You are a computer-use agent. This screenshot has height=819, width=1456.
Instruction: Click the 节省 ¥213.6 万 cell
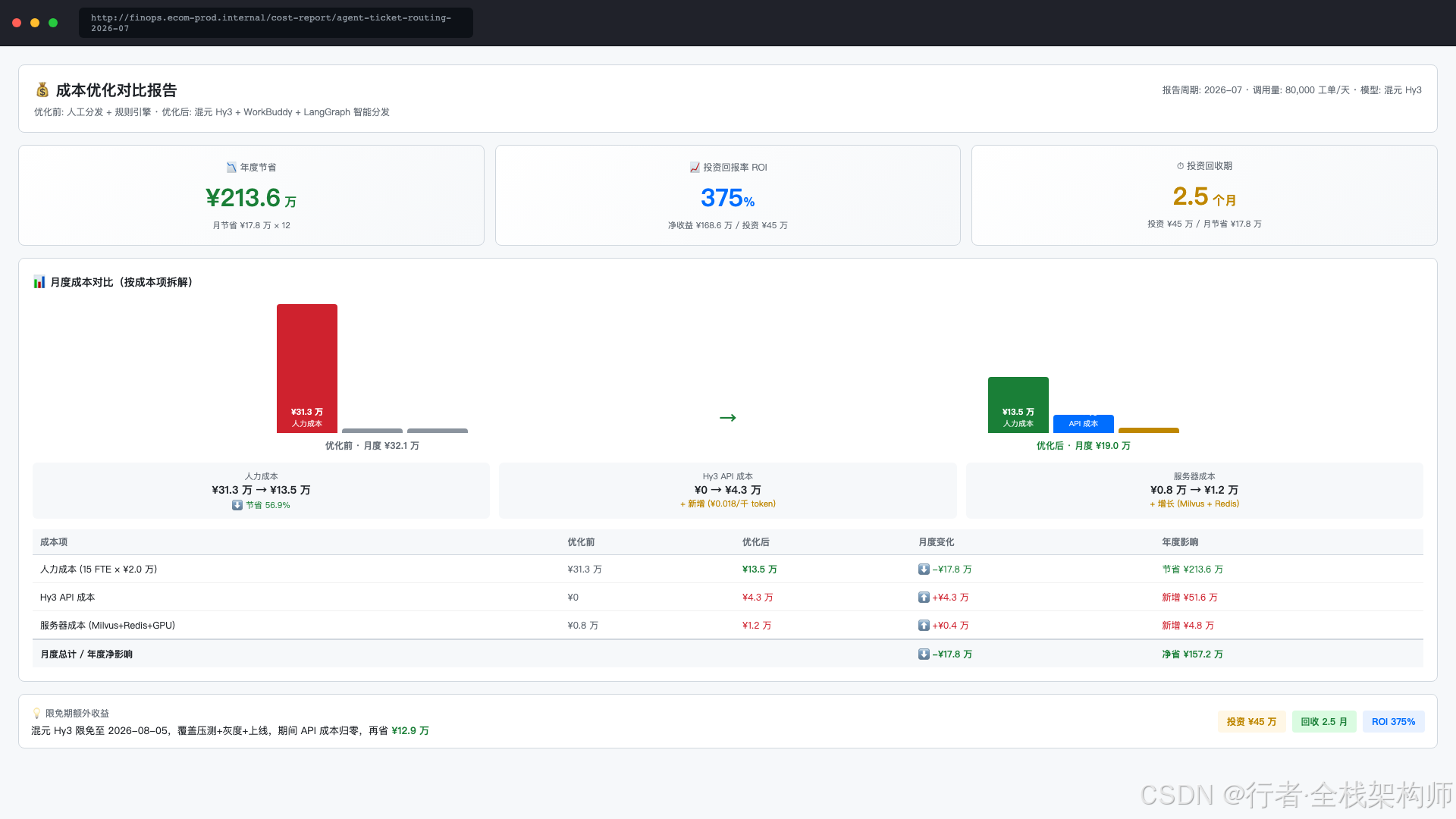pyautogui.click(x=1193, y=570)
